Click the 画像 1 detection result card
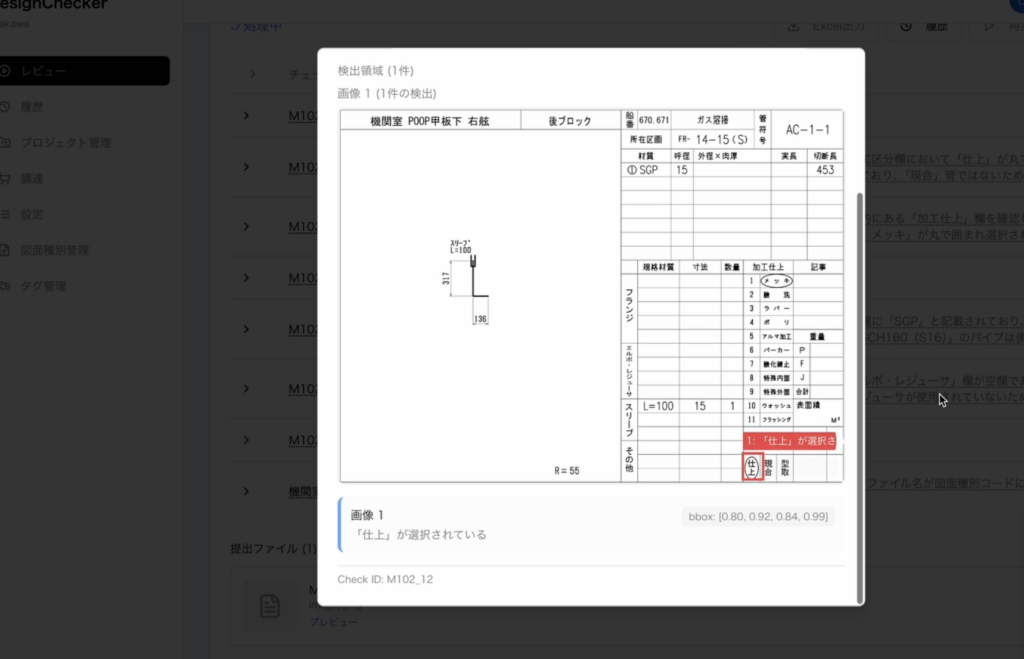The height and width of the screenshot is (659, 1024). (x=591, y=525)
